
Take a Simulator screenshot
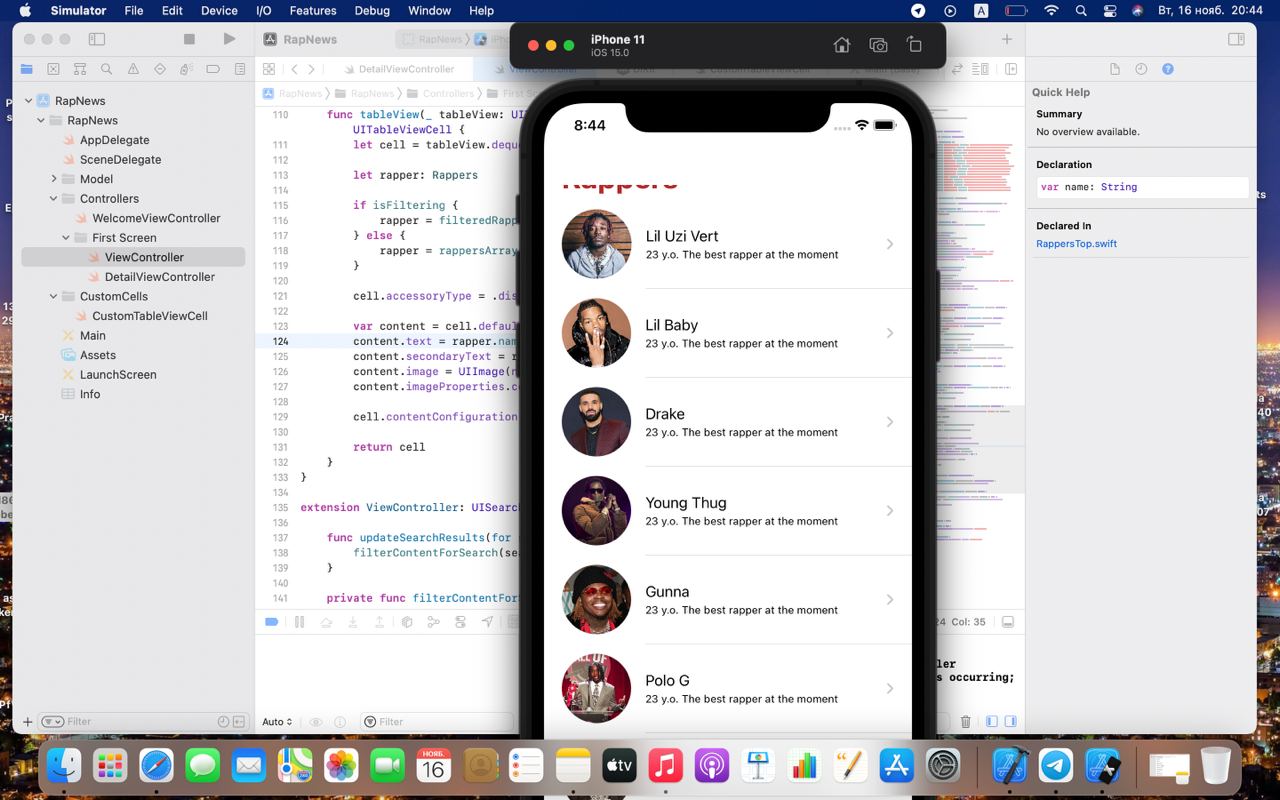click(x=878, y=45)
